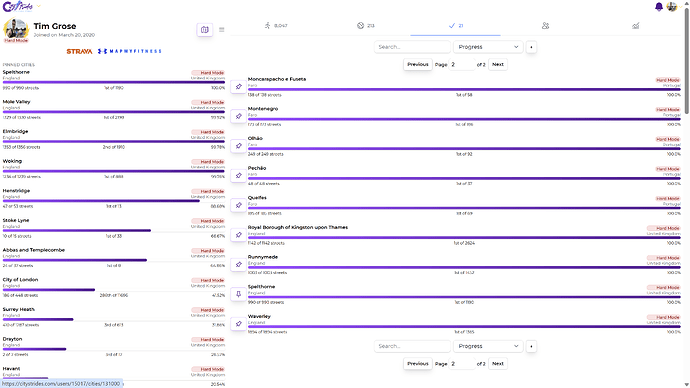Open pinned city Drayton

(12, 339)
